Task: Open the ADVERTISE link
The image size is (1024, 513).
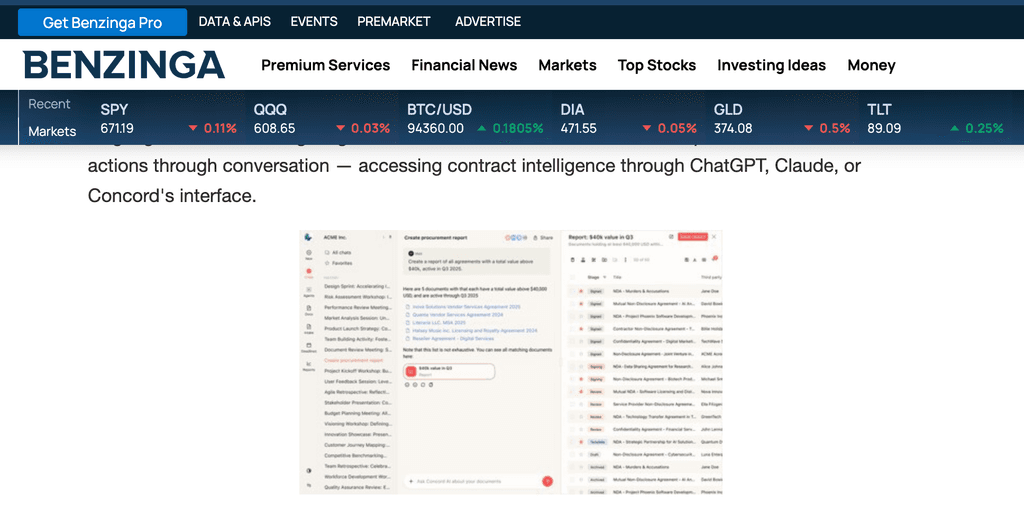Action: (x=488, y=22)
